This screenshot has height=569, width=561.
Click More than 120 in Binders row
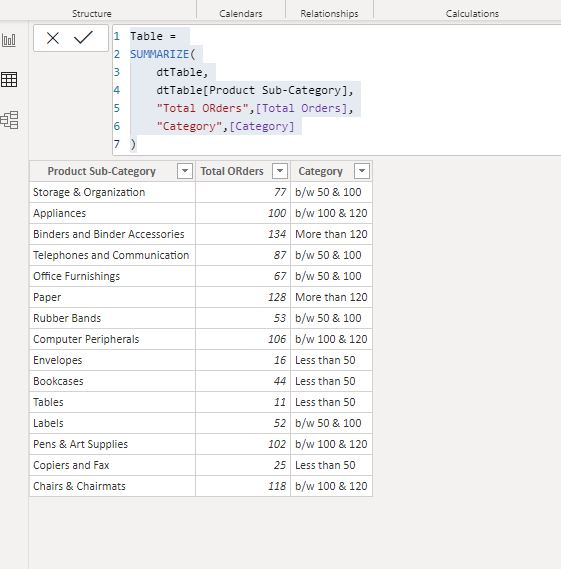click(x=331, y=234)
